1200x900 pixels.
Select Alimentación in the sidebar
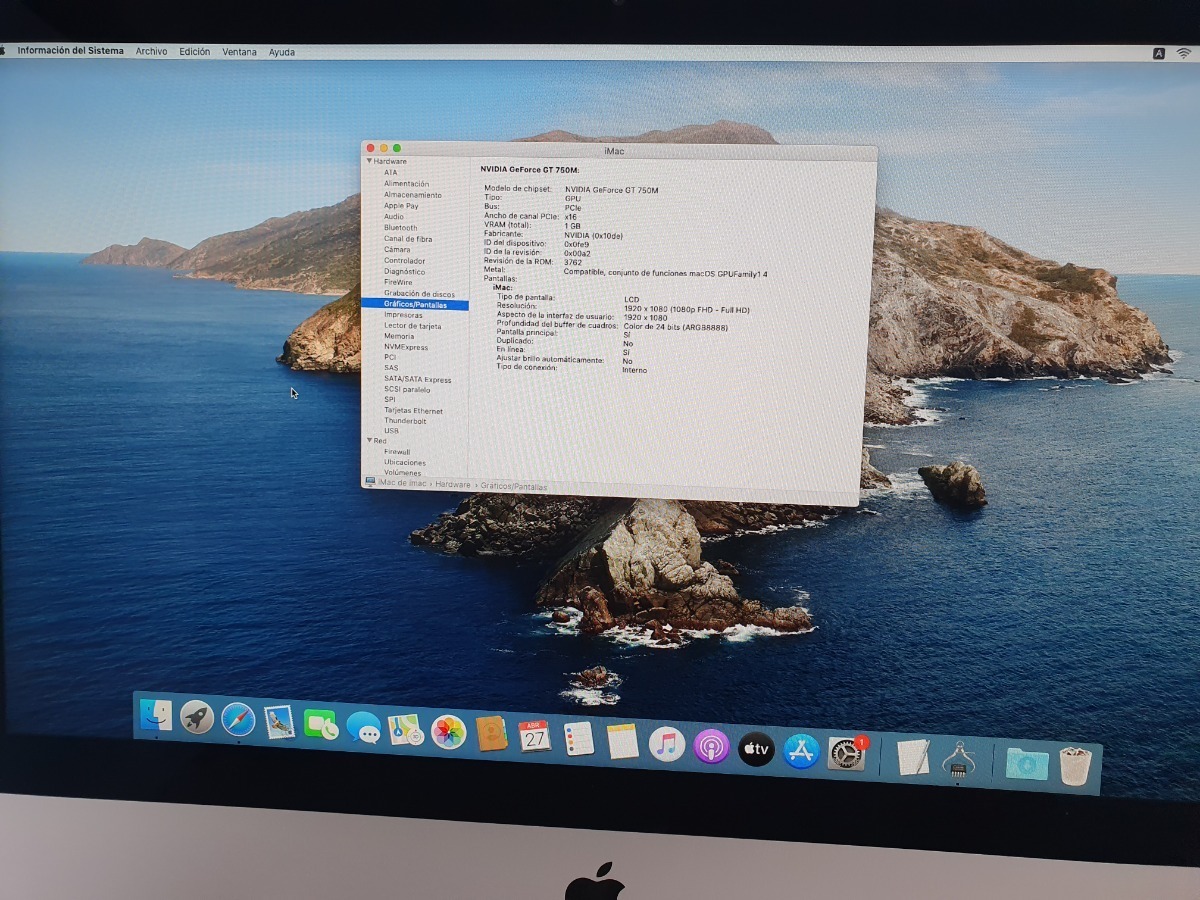pos(406,184)
